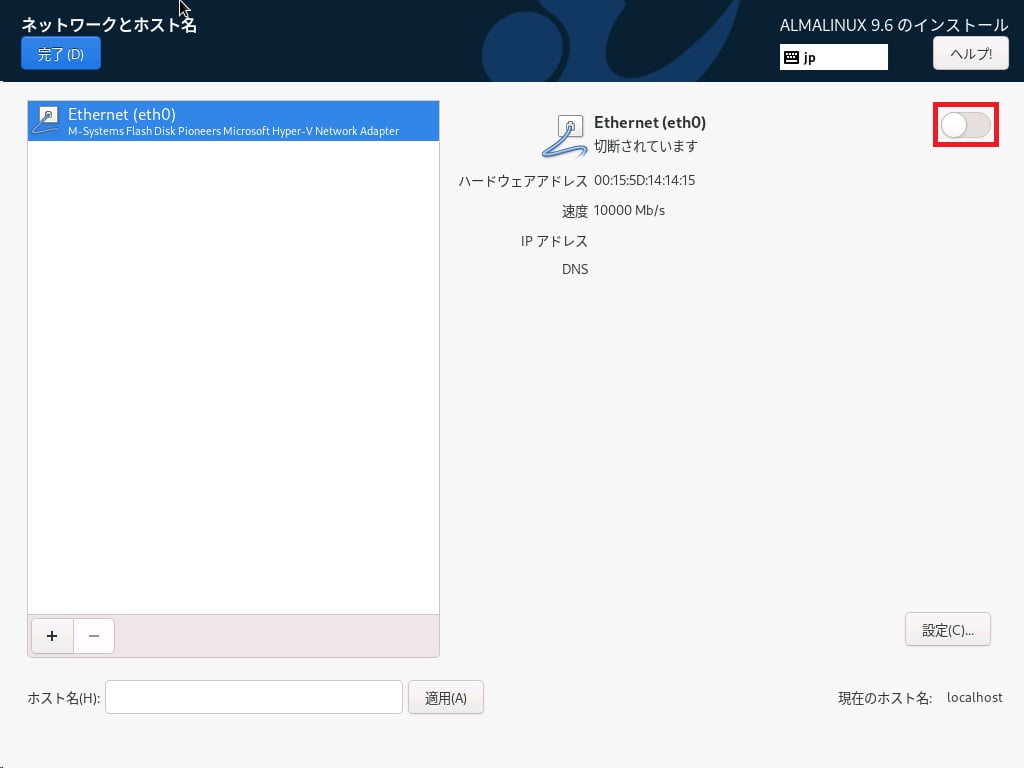Screen dimensions: 1024x768
Task: Focus the ホスト名 hostname text field
Action: pos(253,698)
